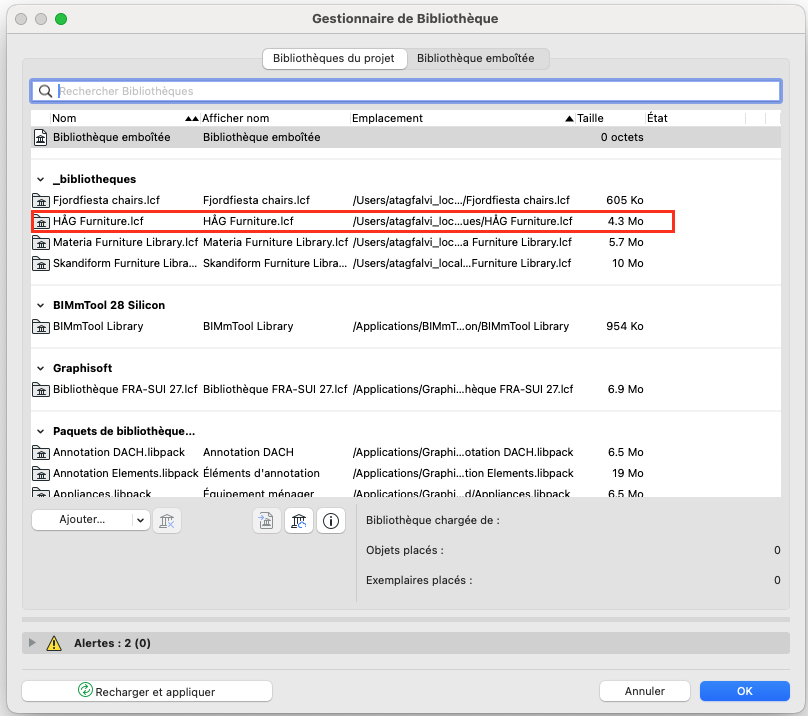Click the library icon of Fjordfiesta chairs.lcf row
Image resolution: width=808 pixels, height=716 pixels.
click(41, 201)
